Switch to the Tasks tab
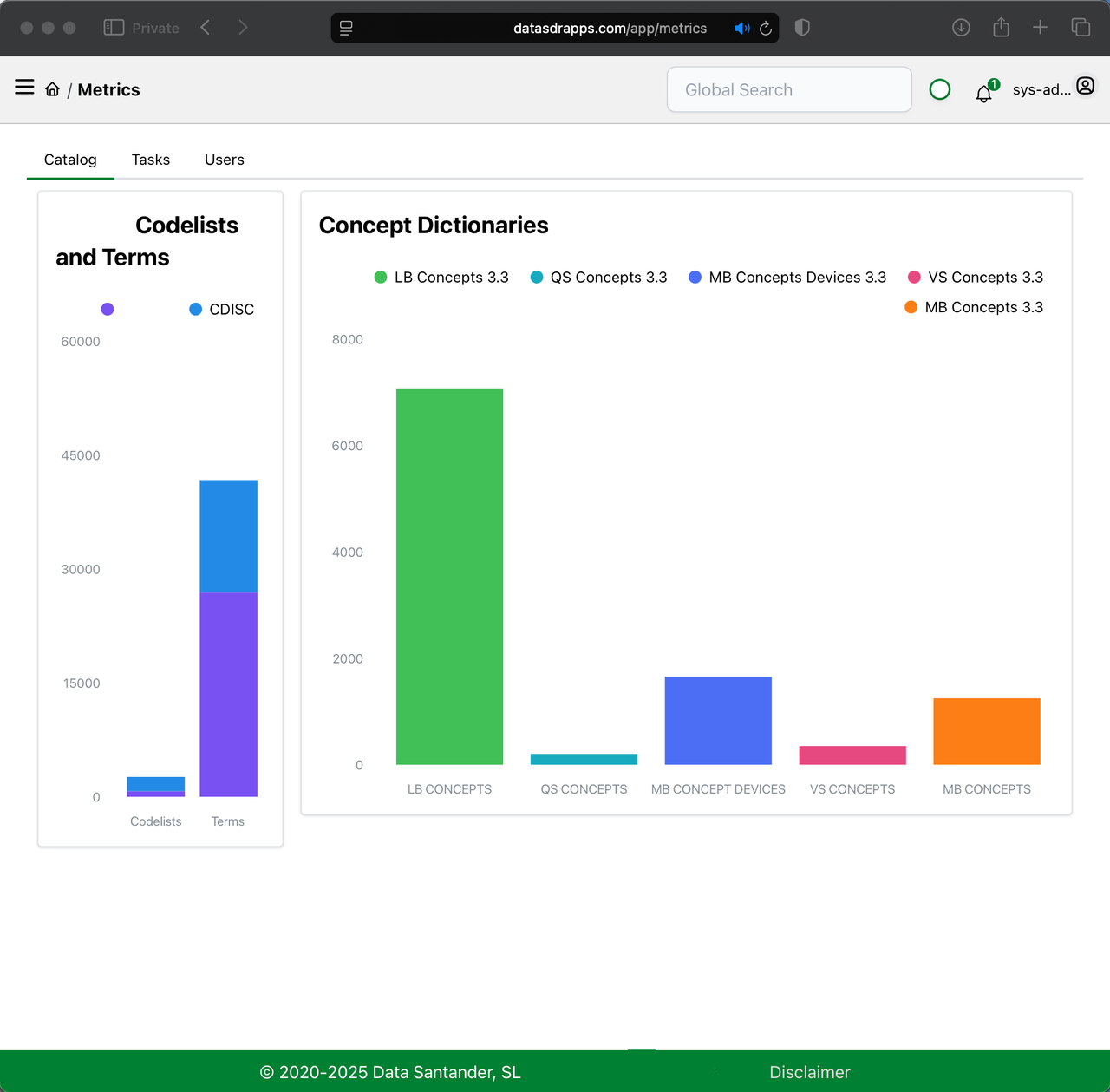 150,160
